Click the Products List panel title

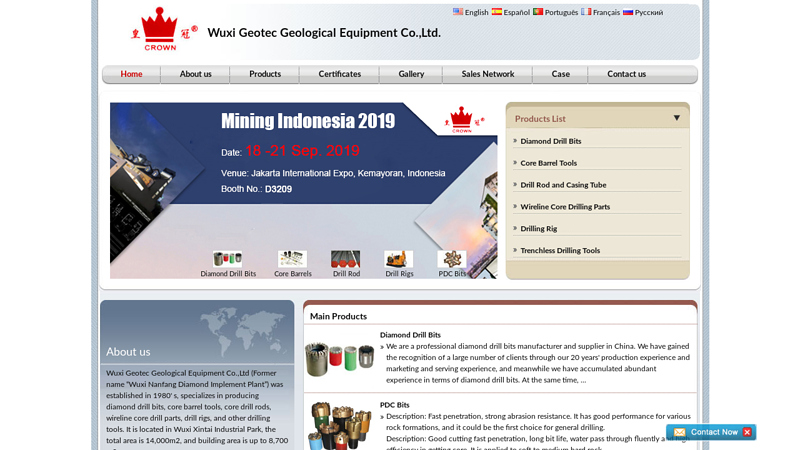(540, 119)
